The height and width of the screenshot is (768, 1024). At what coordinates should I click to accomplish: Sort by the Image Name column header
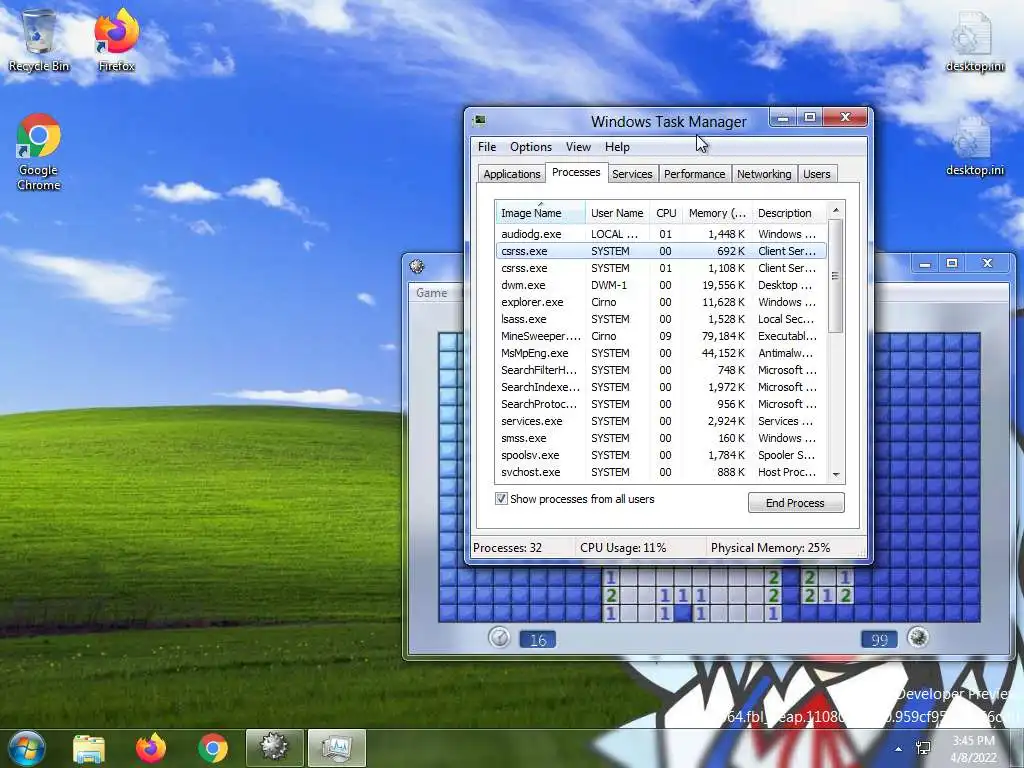point(540,213)
